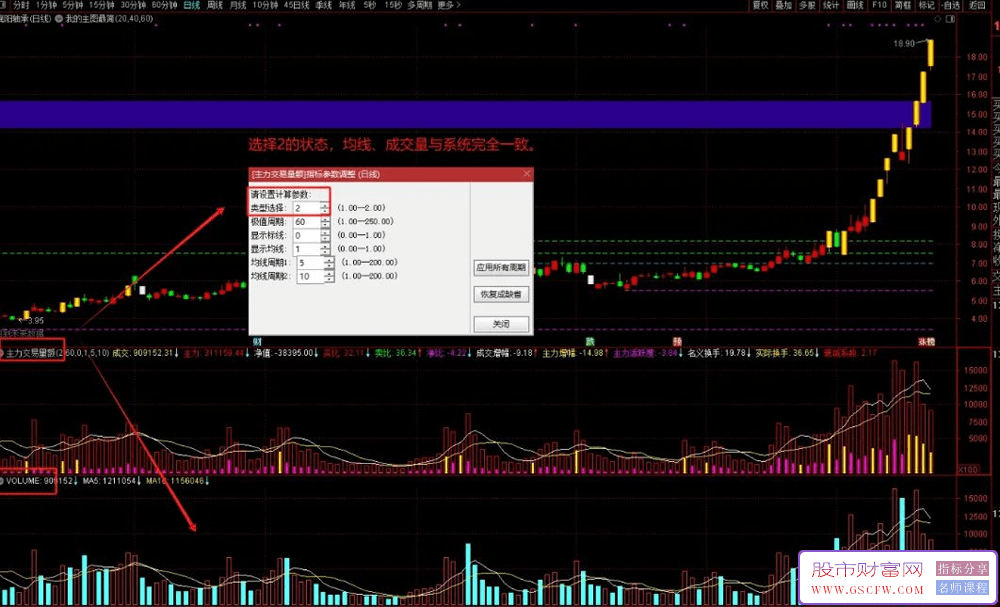1000x607 pixels.
Task: Switch to the 分时 period tab
Action: click(22, 5)
